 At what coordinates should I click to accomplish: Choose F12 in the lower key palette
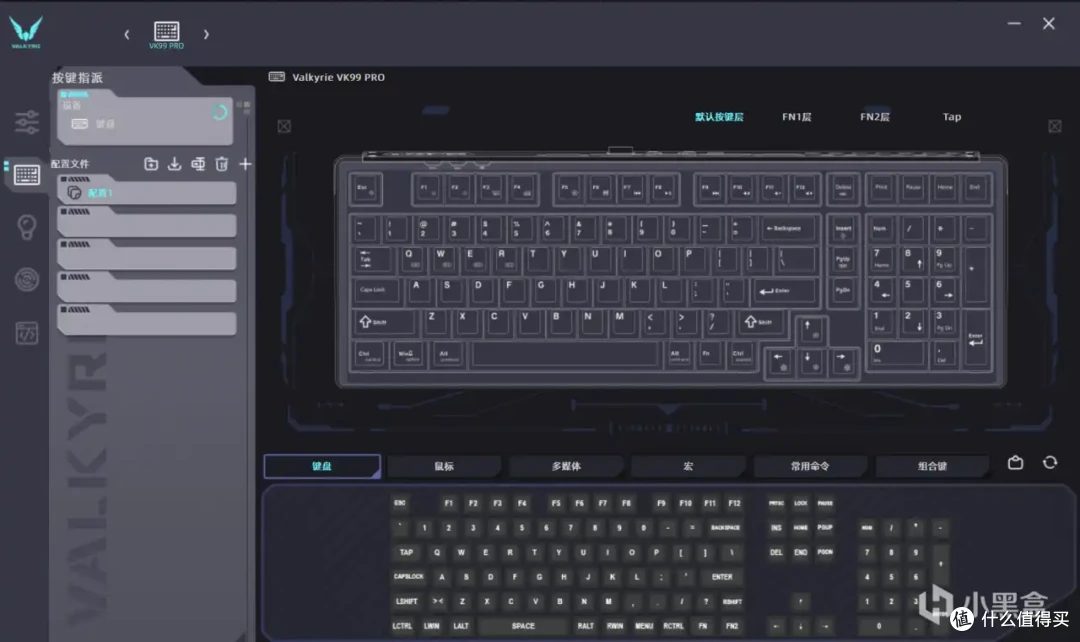[x=734, y=503]
